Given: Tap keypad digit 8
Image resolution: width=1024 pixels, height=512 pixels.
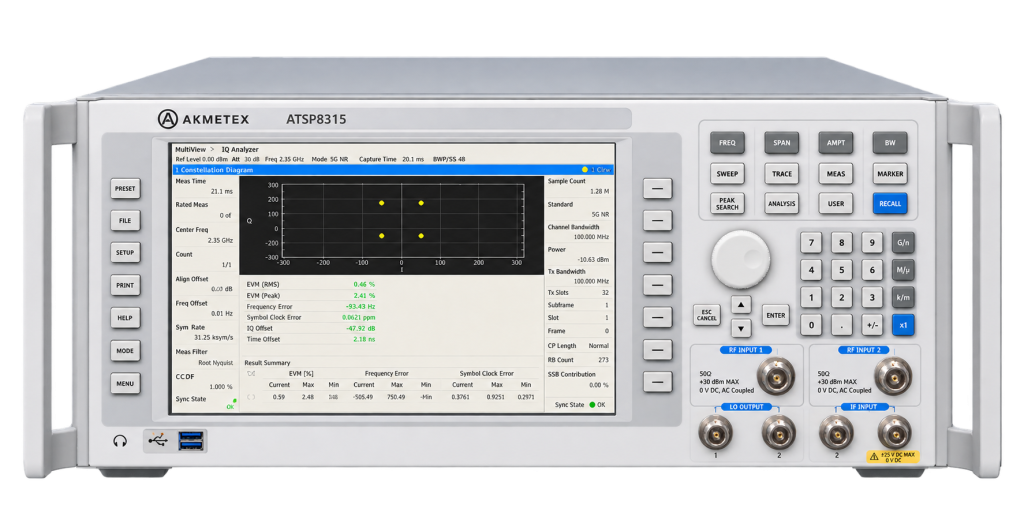Looking at the screenshot, I should pyautogui.click(x=841, y=243).
